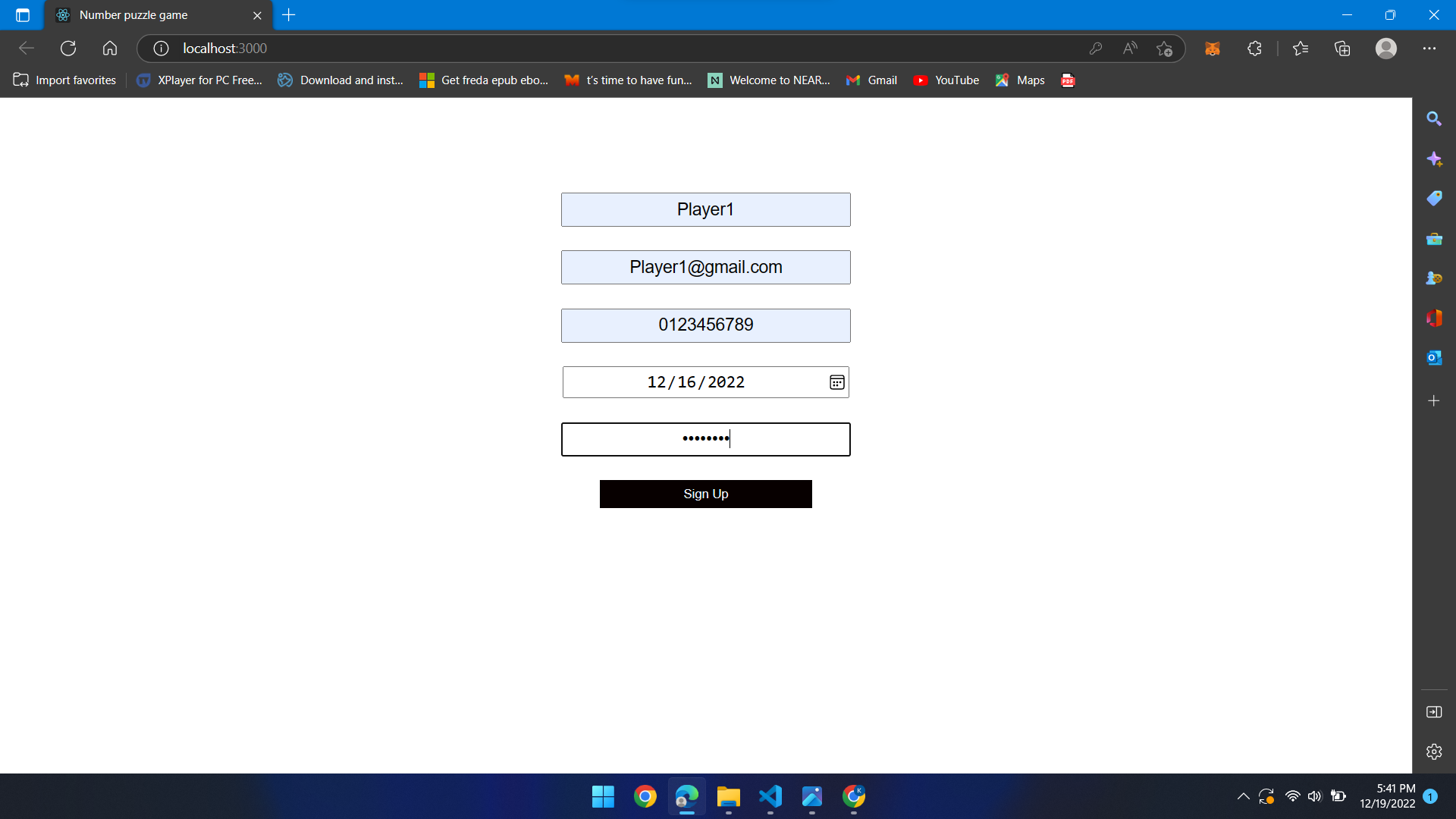
Task: Open the Gmail bookmark
Action: (x=871, y=80)
